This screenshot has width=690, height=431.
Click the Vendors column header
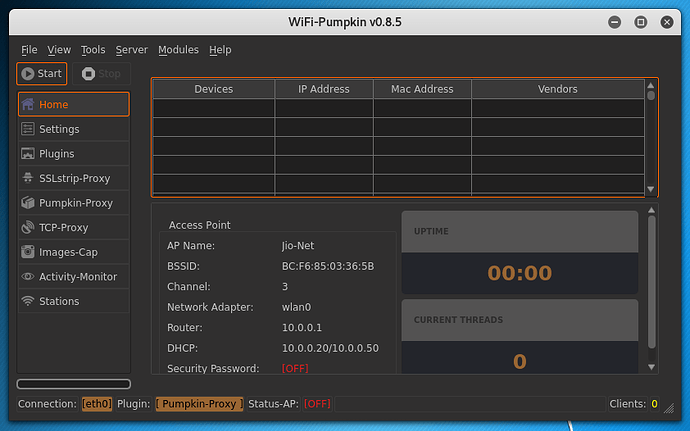tap(557, 89)
